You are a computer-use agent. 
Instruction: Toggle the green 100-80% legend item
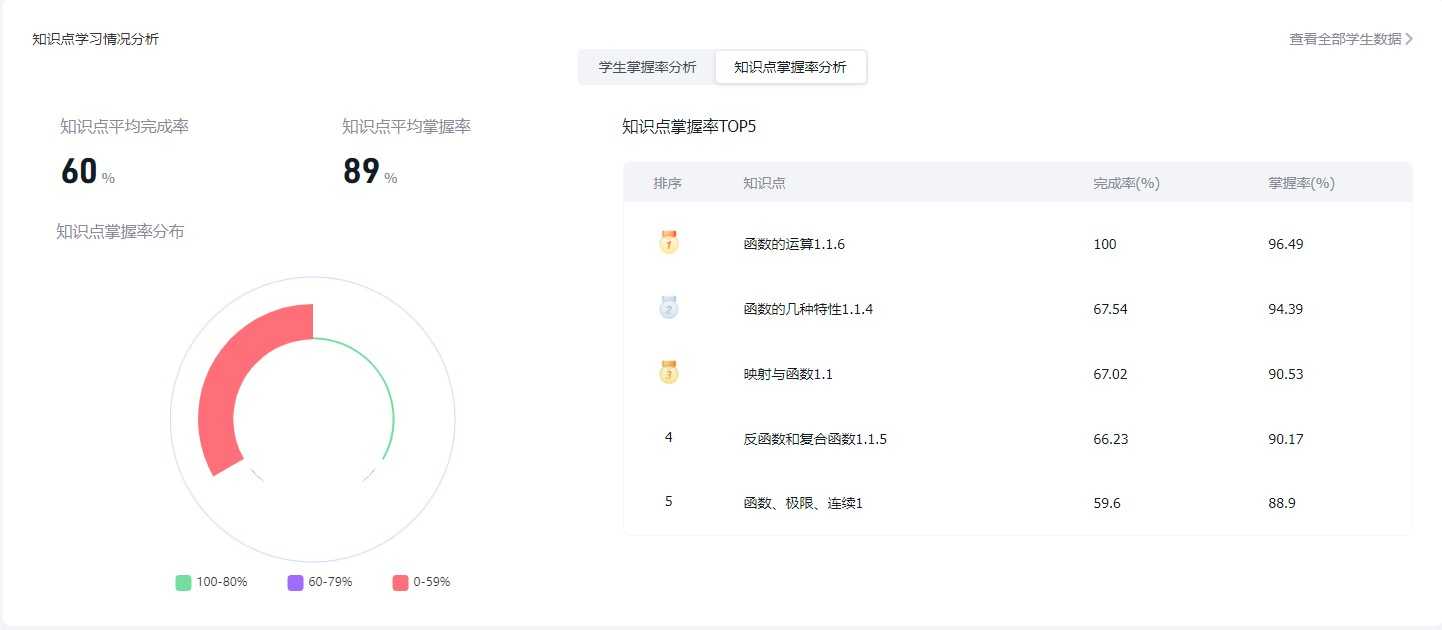(211, 582)
